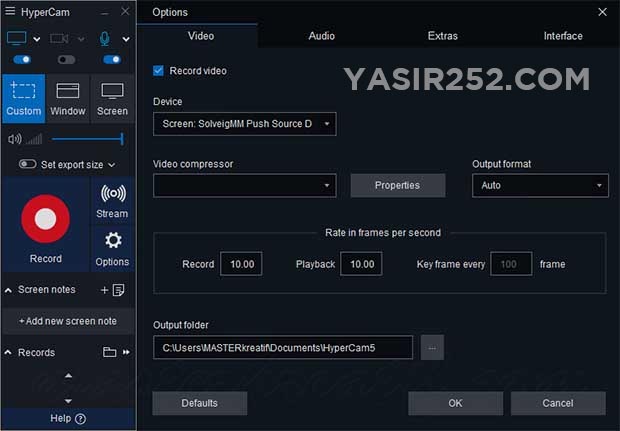
Task: Click the Playback frame rate field
Action: [361, 264]
